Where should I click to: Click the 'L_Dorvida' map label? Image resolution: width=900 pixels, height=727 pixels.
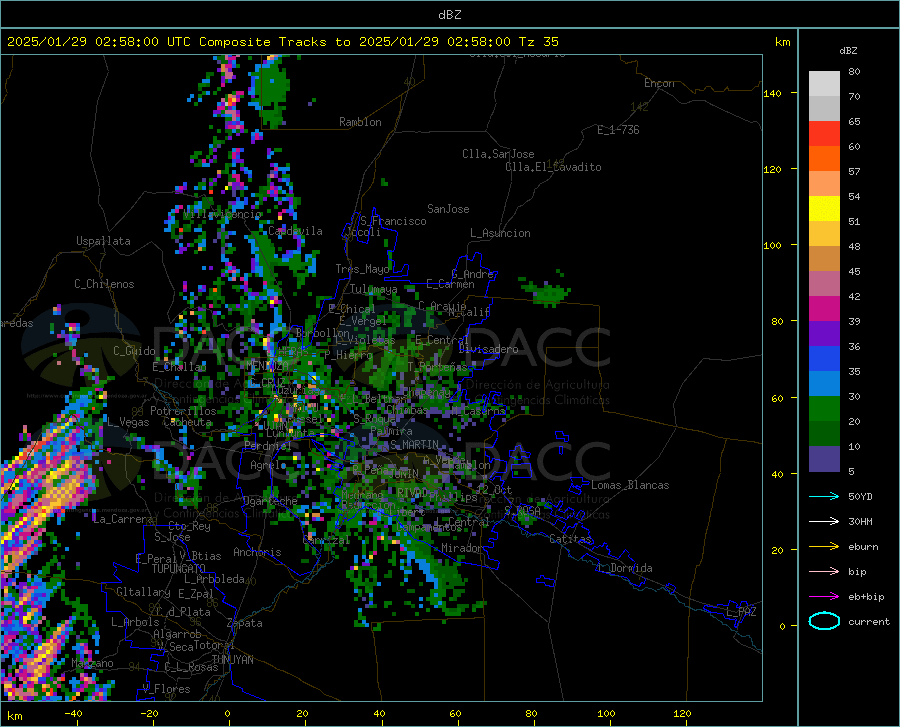click(624, 568)
